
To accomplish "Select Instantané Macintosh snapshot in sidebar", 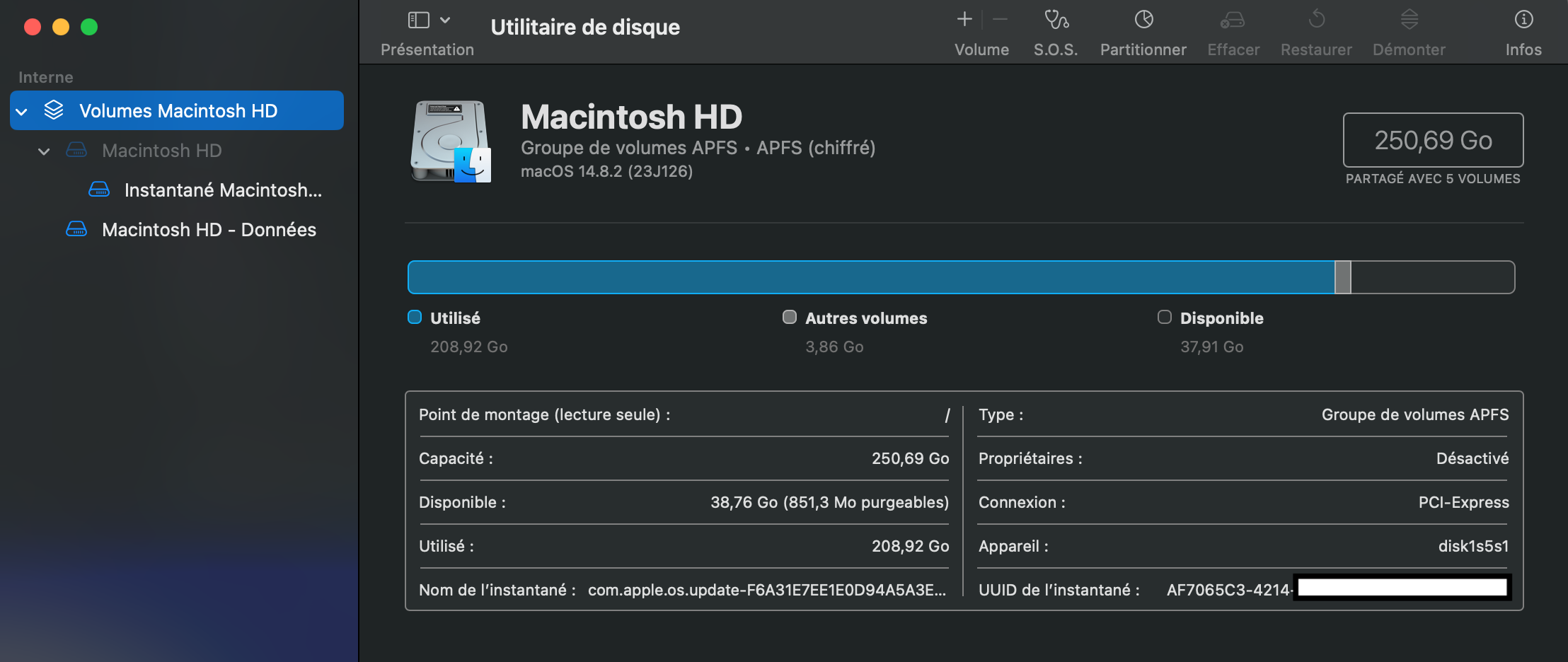I will 222,190.
